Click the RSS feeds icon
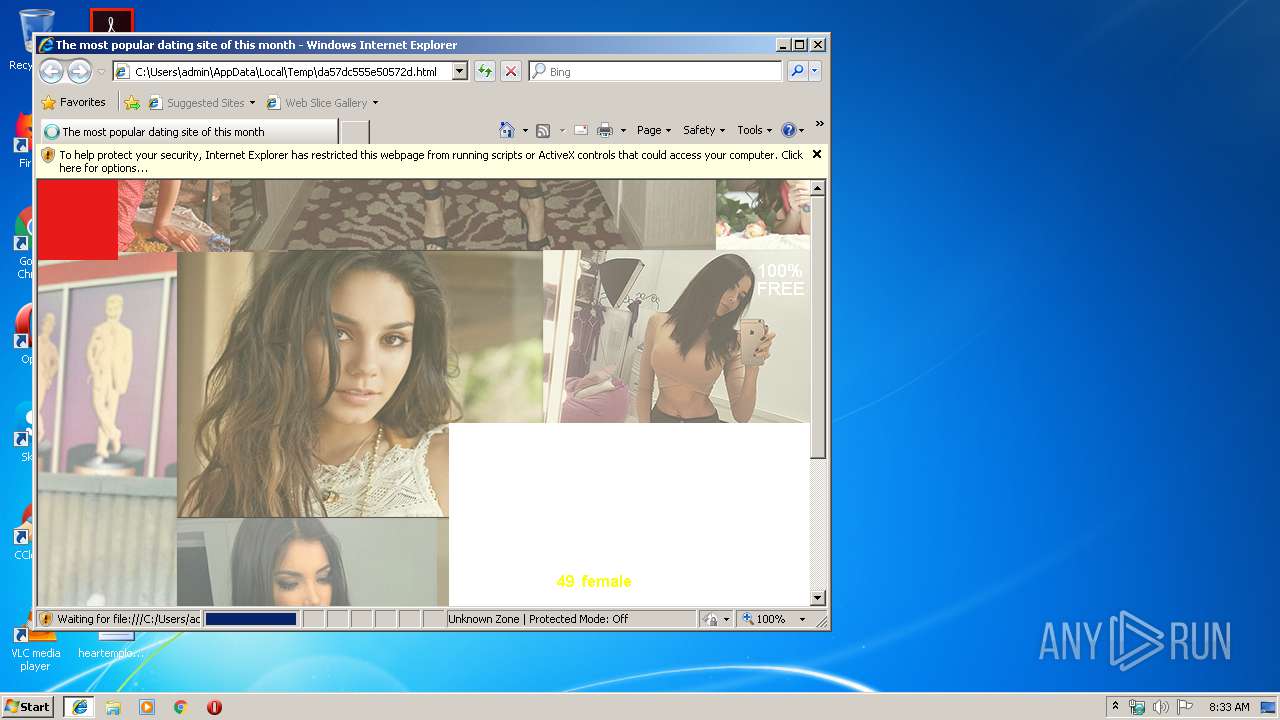Viewport: 1280px width, 720px height. (x=543, y=130)
